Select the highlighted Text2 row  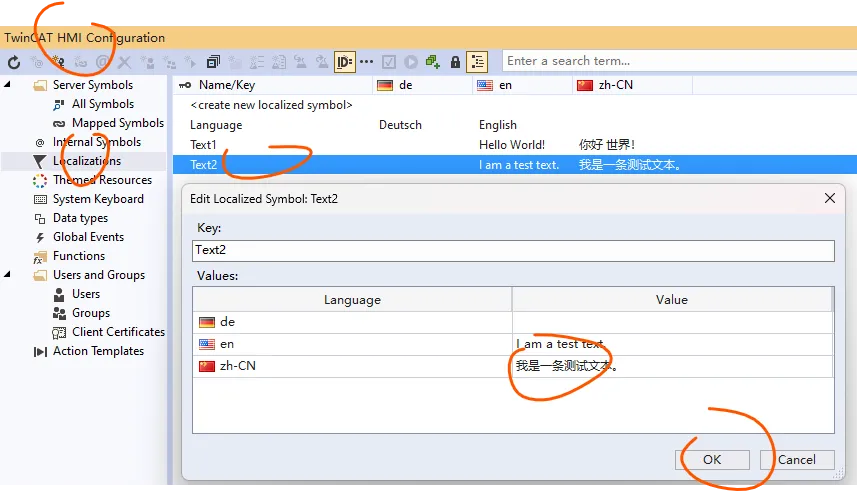(515, 165)
